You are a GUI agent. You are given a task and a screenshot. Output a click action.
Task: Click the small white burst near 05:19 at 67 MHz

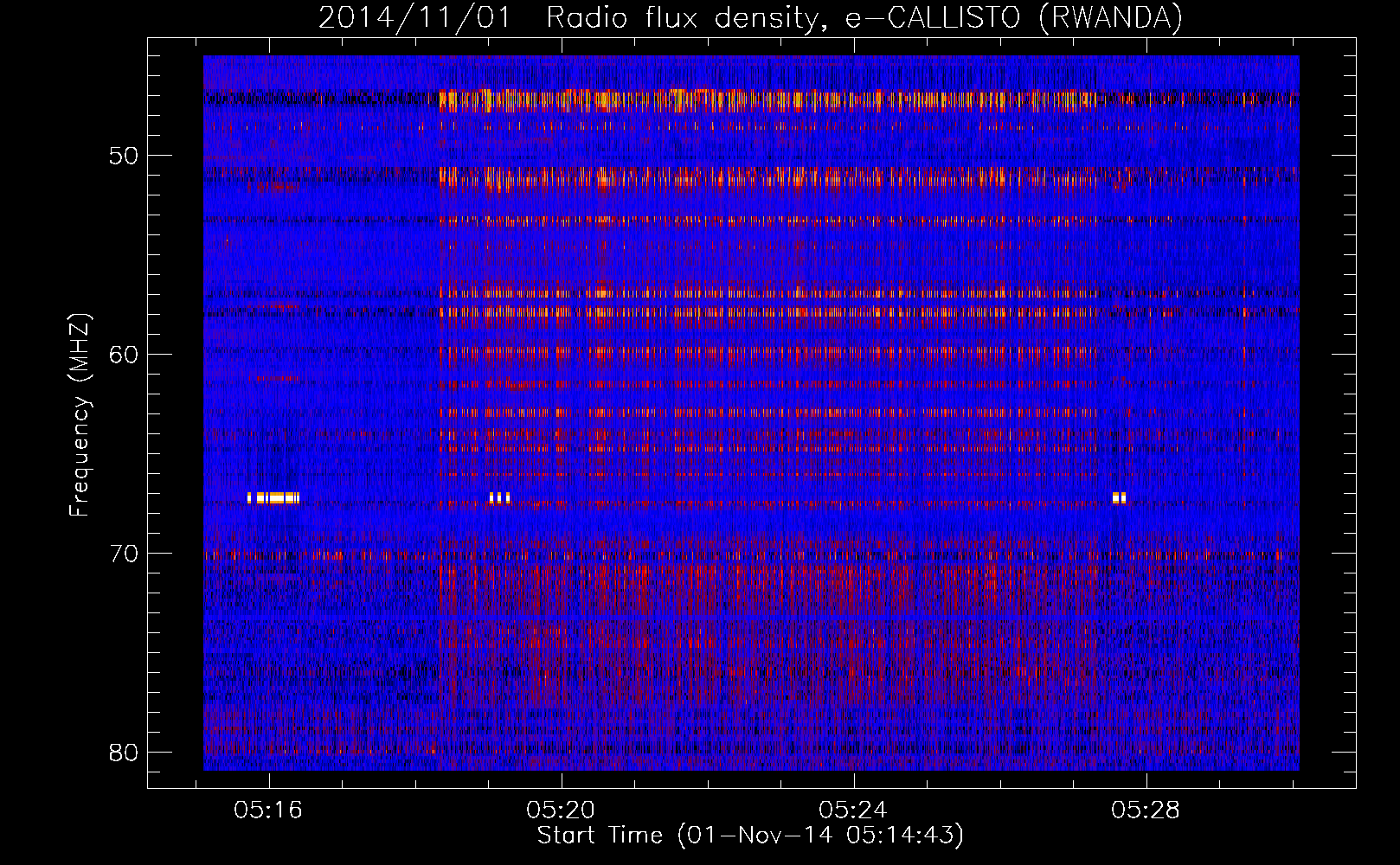pos(499,497)
